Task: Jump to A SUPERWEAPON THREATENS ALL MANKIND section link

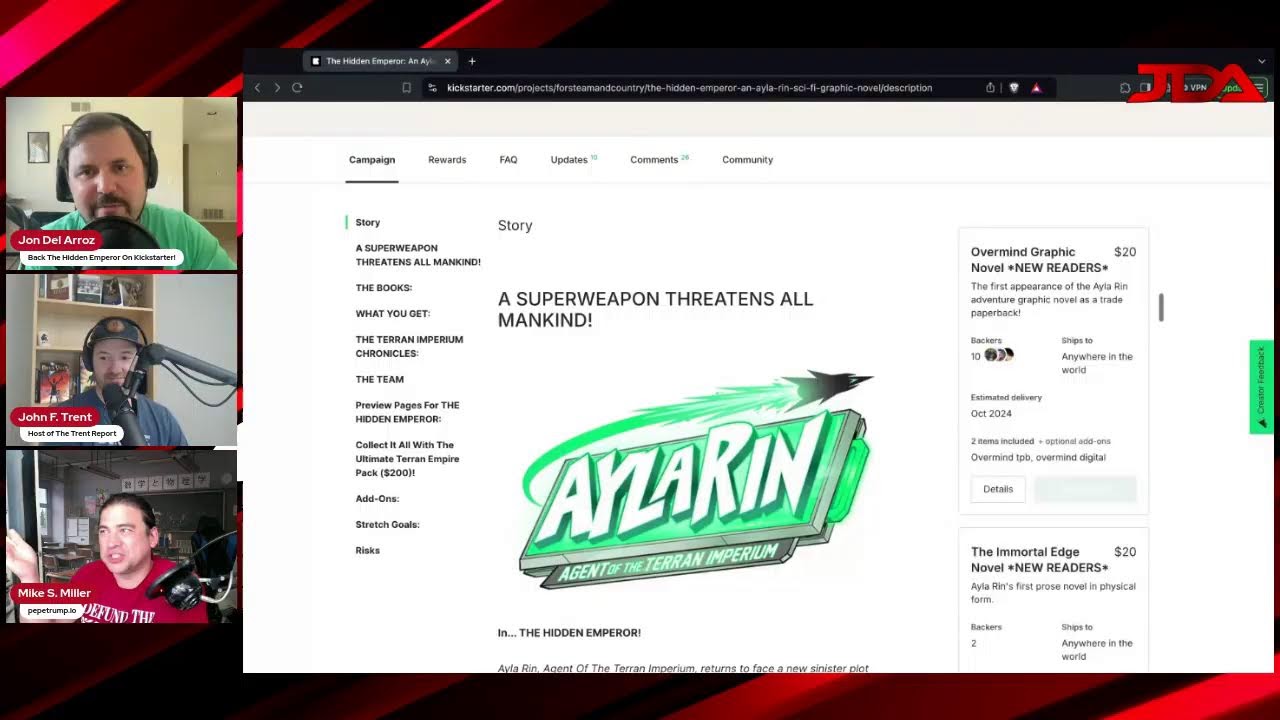Action: pyautogui.click(x=418, y=255)
